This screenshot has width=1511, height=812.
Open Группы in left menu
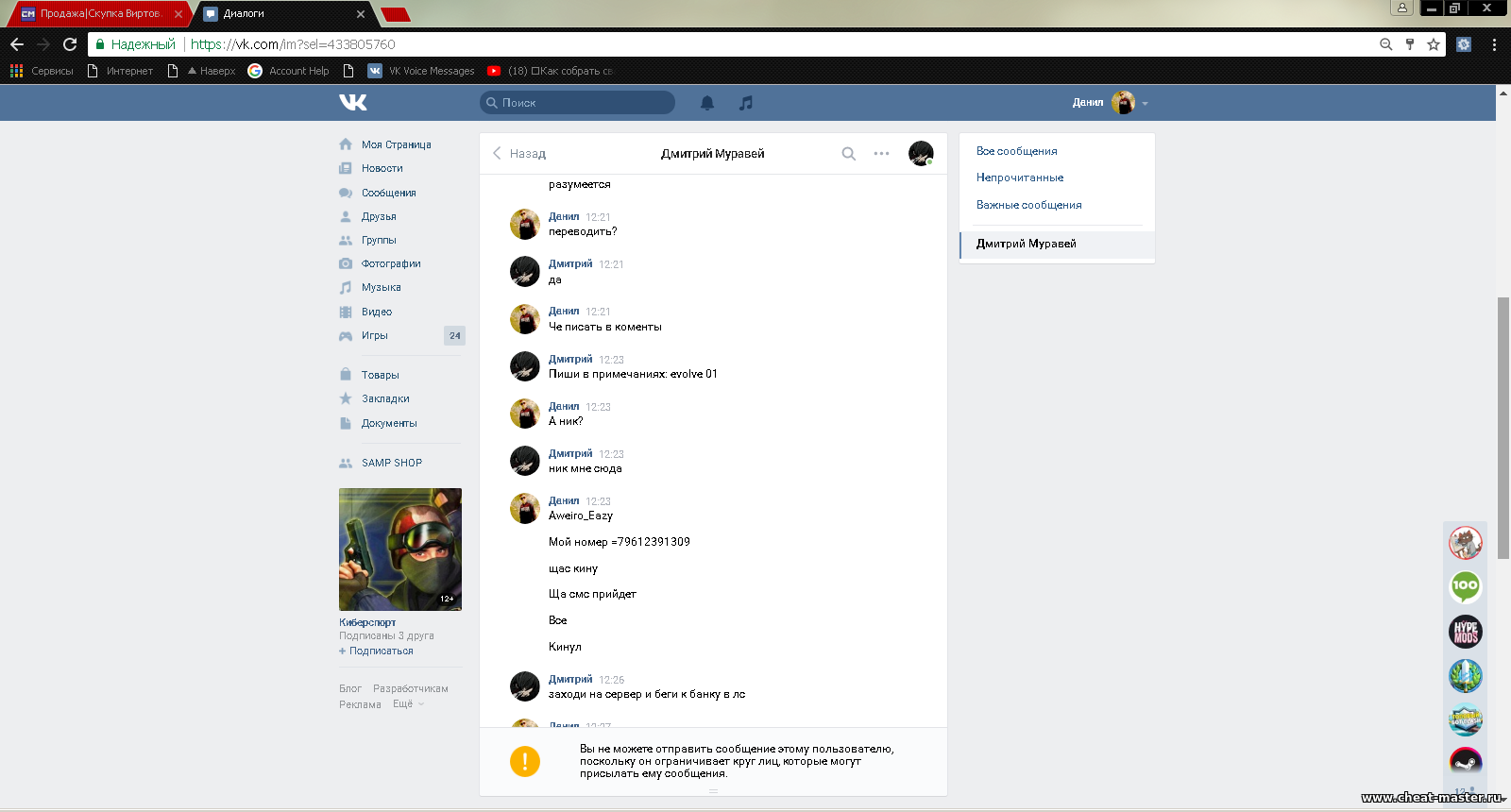point(379,240)
